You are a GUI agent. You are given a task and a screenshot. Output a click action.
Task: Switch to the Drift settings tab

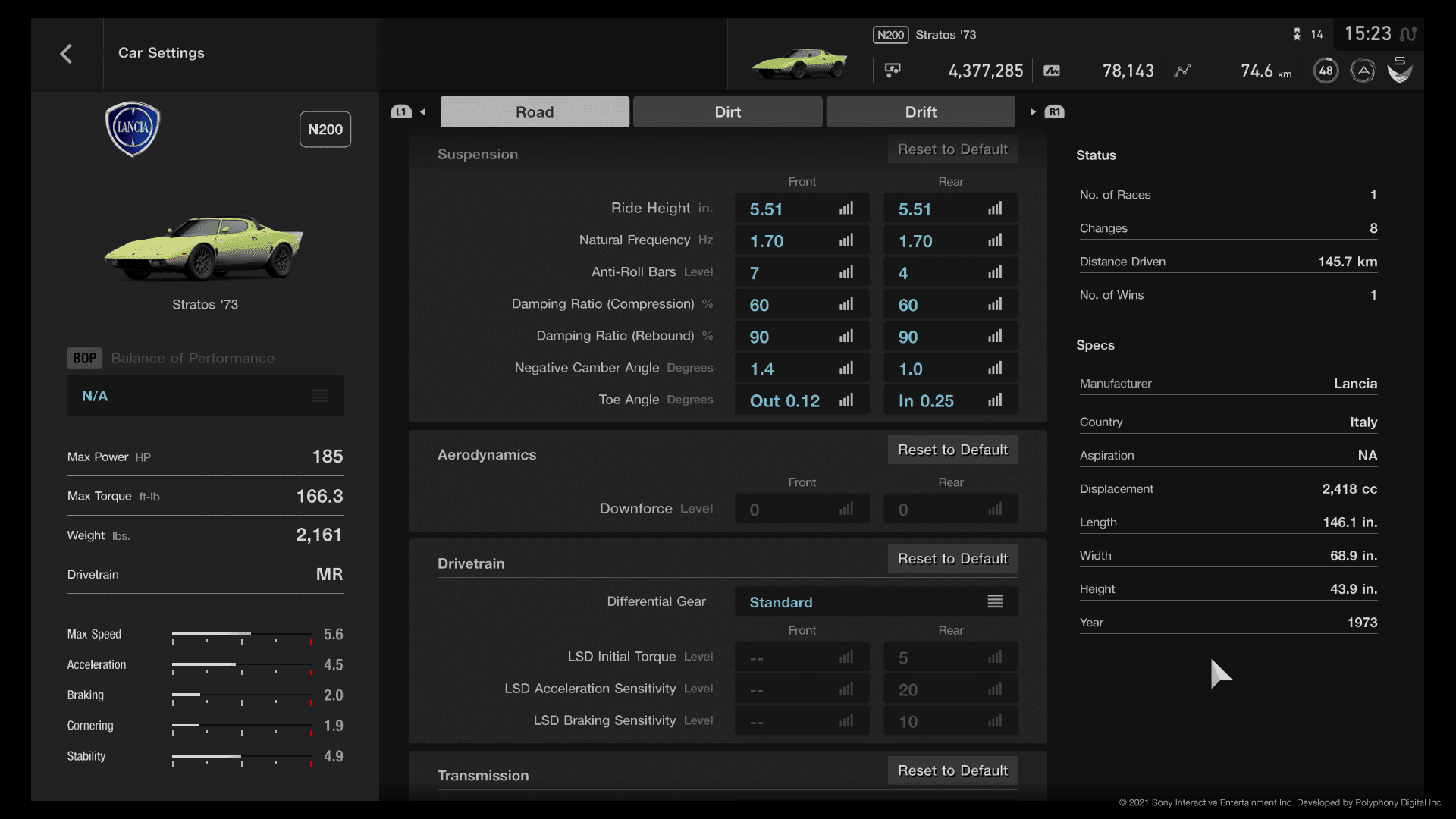click(x=921, y=112)
